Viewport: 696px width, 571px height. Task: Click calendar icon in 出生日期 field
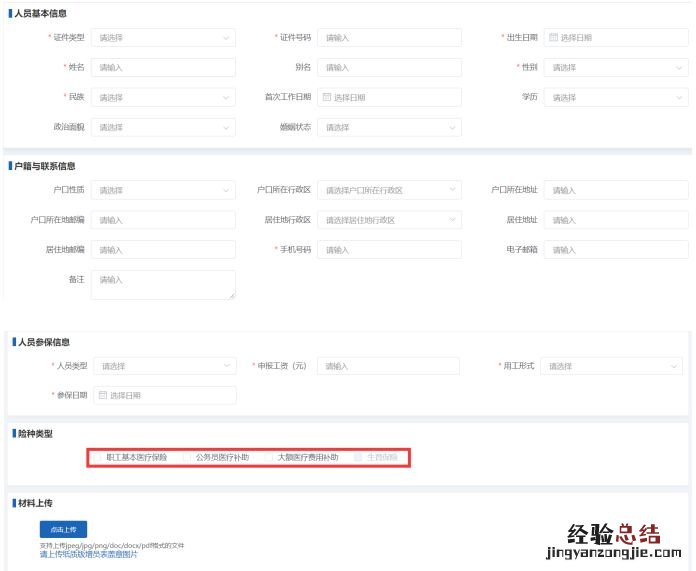[x=553, y=38]
